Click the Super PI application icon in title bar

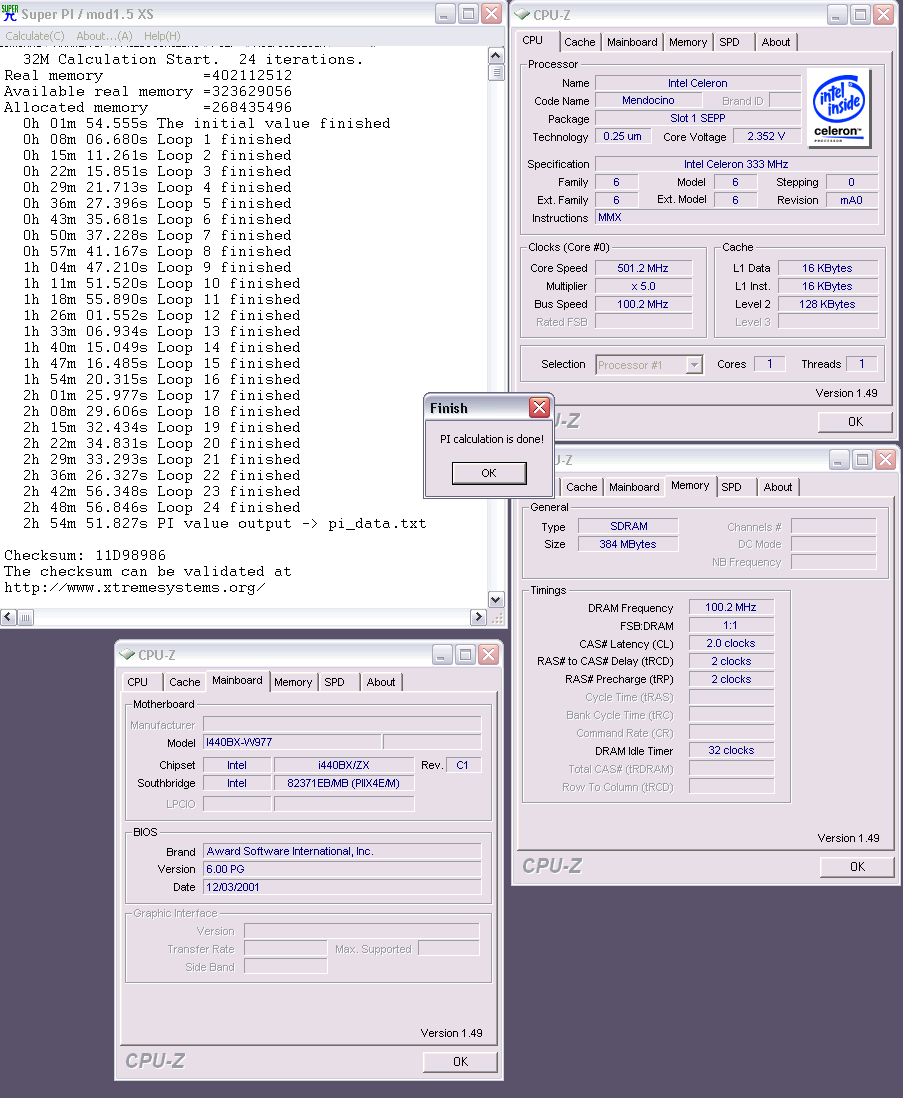pyautogui.click(x=10, y=13)
